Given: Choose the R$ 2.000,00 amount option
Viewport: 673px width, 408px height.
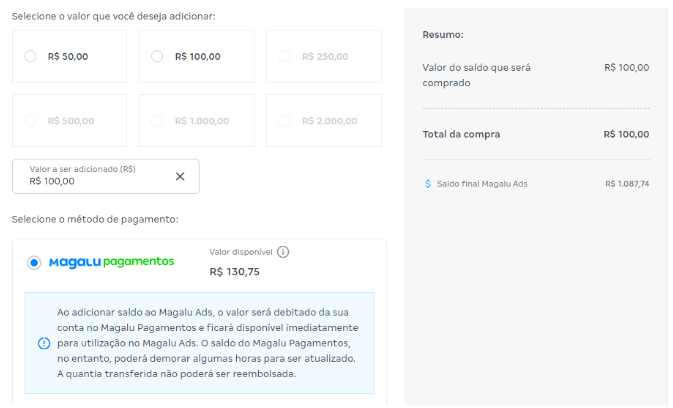Looking at the screenshot, I should 284,121.
